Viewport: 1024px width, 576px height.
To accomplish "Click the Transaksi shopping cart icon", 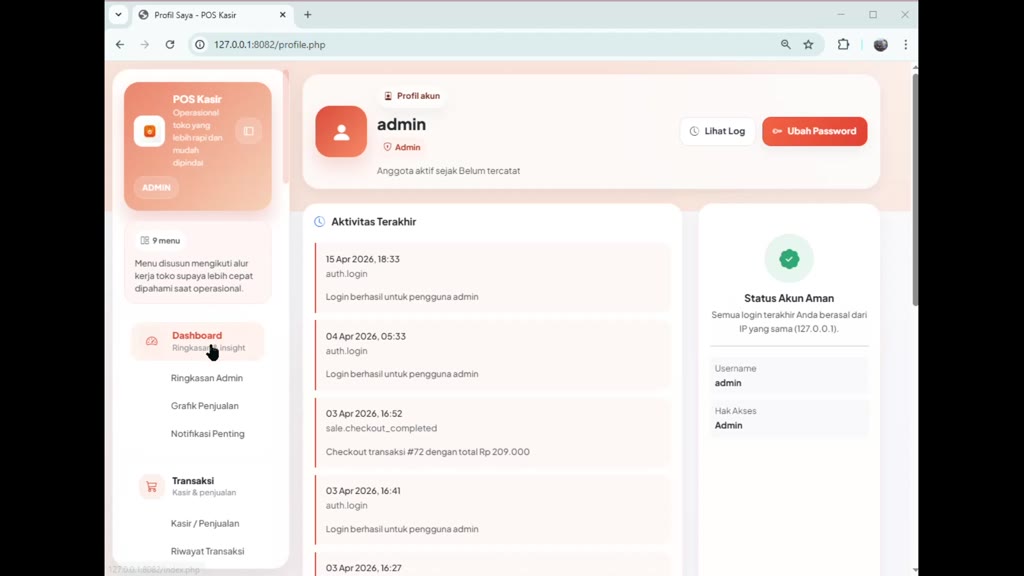I will pos(152,487).
